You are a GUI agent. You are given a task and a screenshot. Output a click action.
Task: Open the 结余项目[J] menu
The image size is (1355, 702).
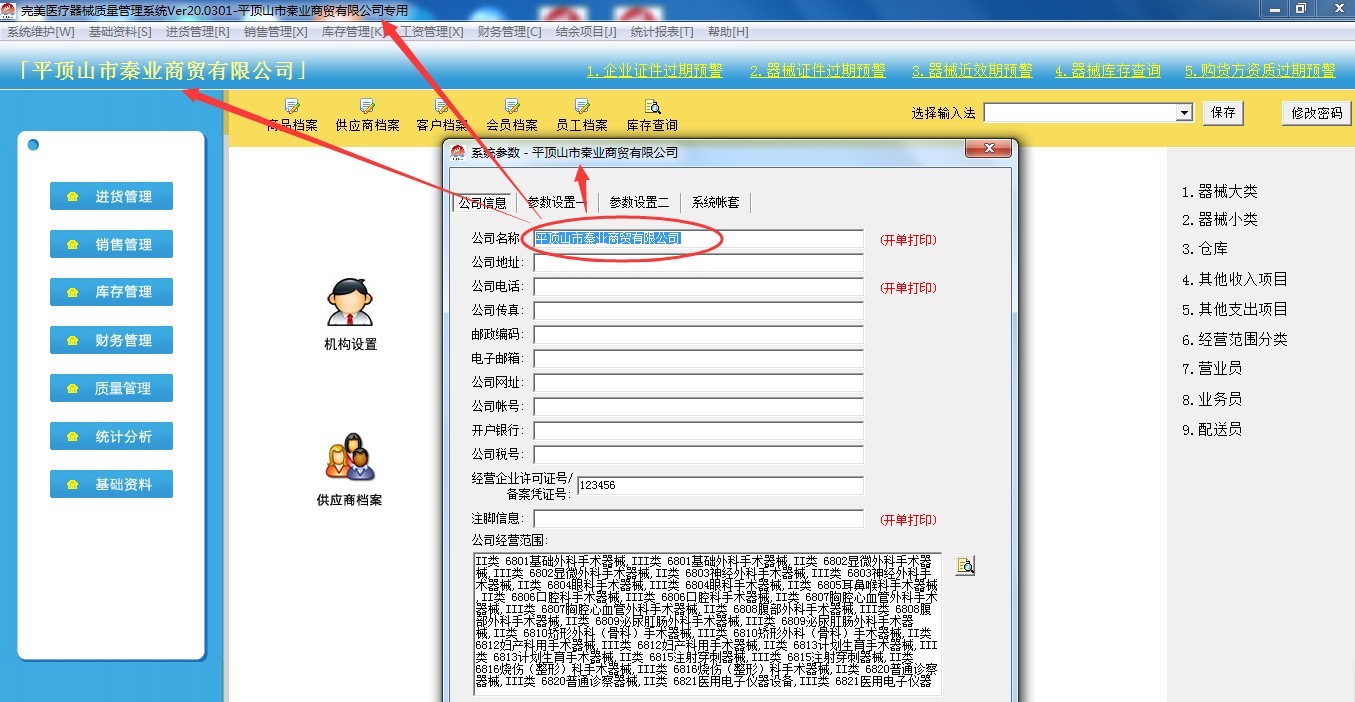coord(586,32)
